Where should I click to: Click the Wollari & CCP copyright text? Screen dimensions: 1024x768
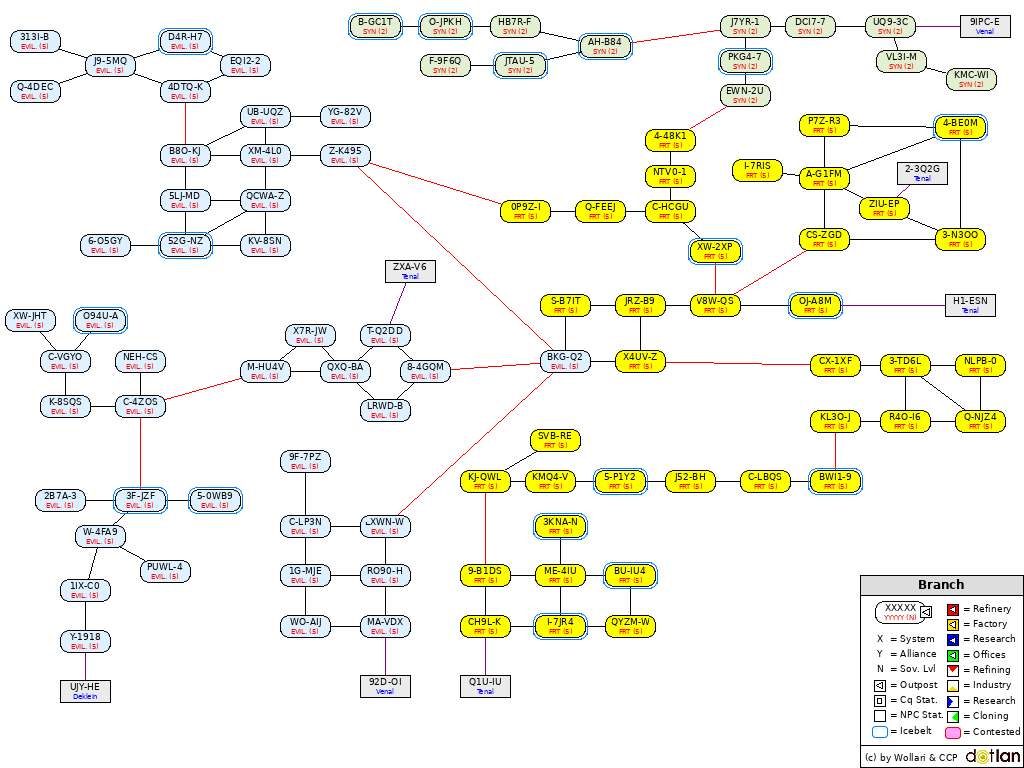tap(910, 756)
